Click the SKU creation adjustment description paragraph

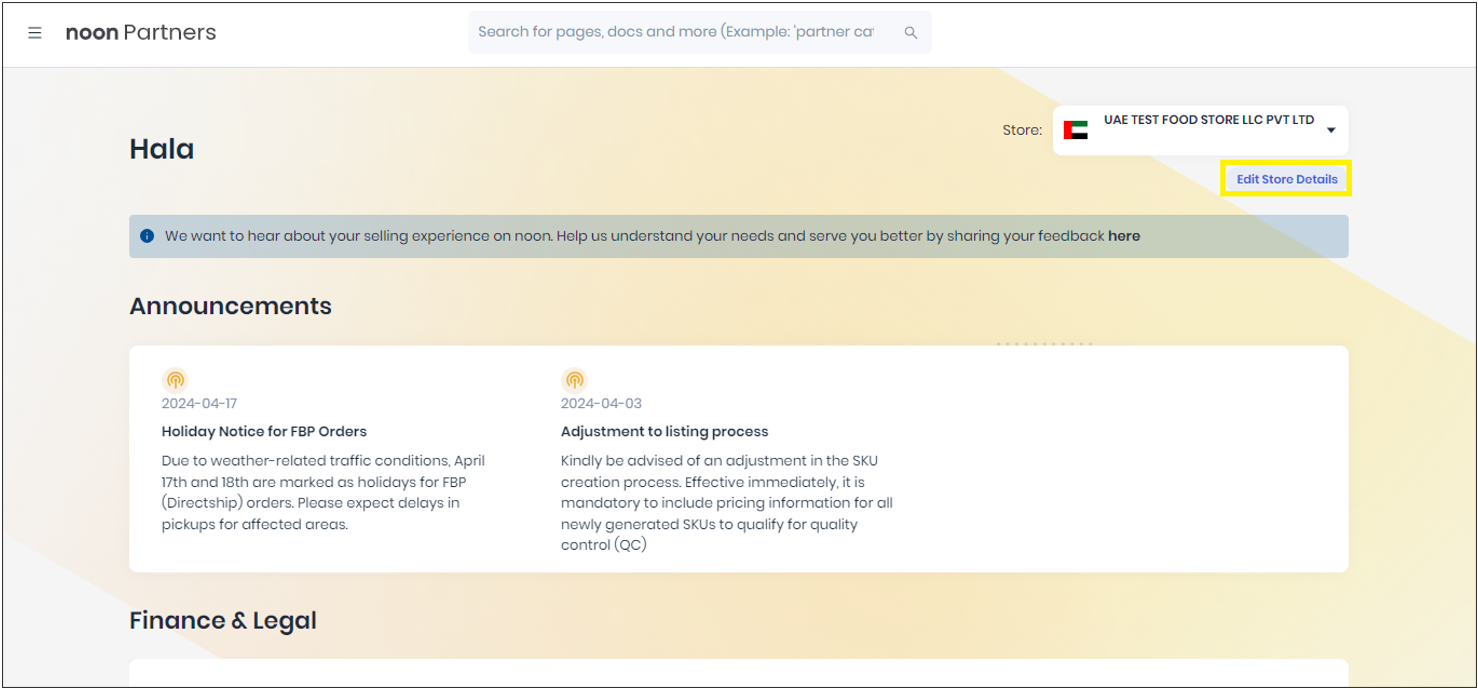tap(727, 503)
